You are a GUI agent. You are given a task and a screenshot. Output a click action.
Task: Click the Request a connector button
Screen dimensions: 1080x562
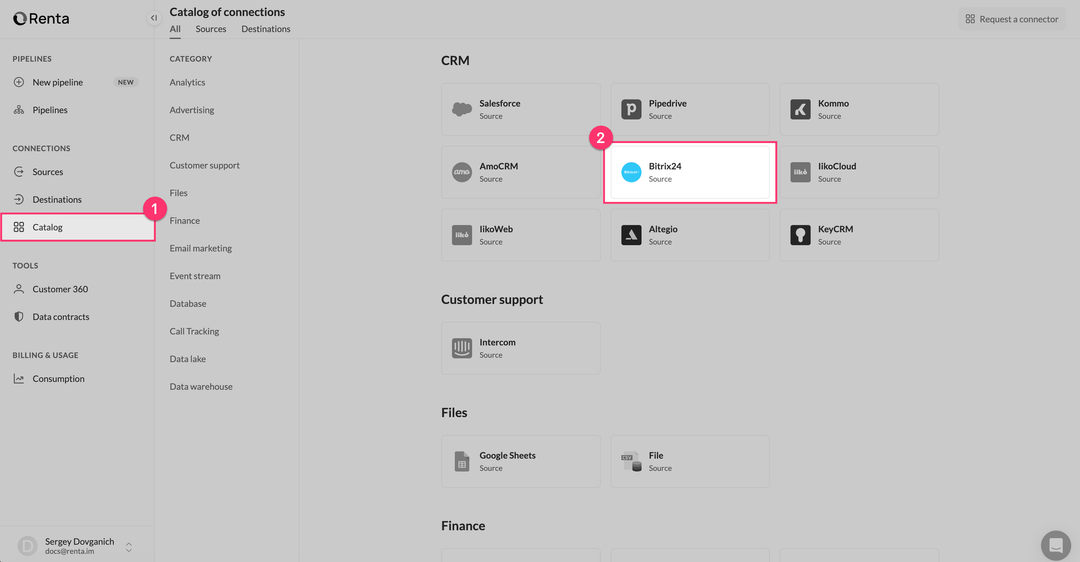coord(1011,19)
